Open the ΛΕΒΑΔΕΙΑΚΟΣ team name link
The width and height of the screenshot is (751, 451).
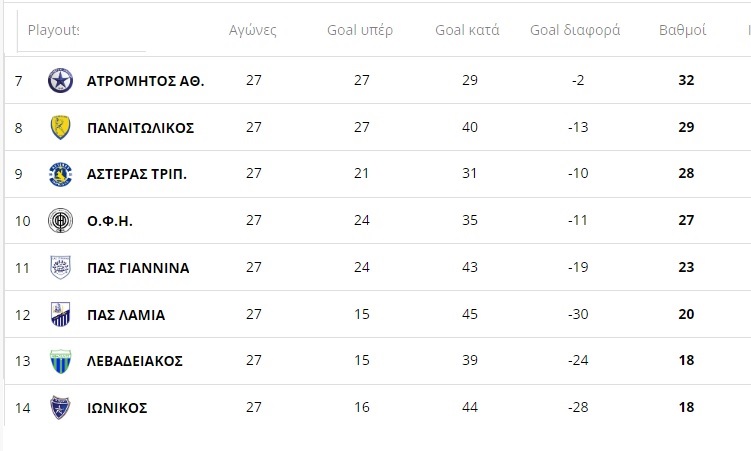pos(135,361)
